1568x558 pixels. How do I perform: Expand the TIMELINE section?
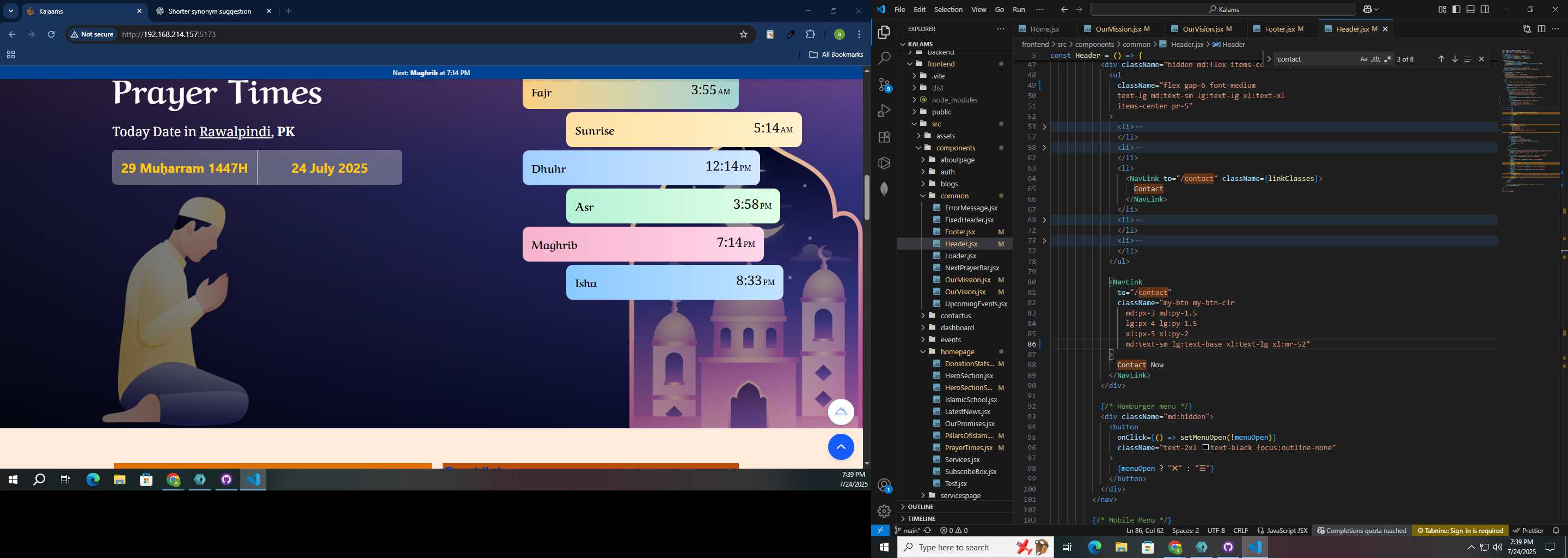click(x=954, y=518)
